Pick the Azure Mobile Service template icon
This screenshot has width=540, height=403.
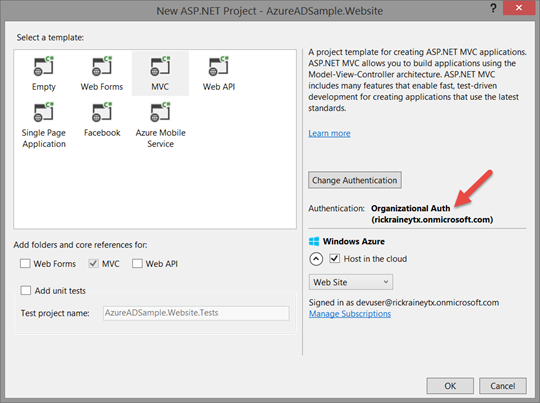pyautogui.click(x=160, y=112)
